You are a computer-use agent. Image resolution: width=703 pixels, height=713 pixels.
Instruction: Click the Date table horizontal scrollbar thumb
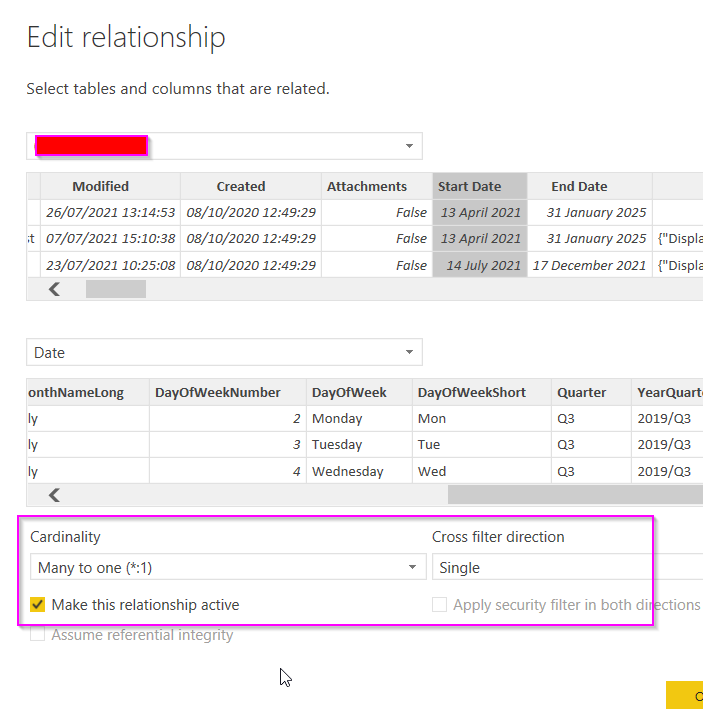point(575,495)
